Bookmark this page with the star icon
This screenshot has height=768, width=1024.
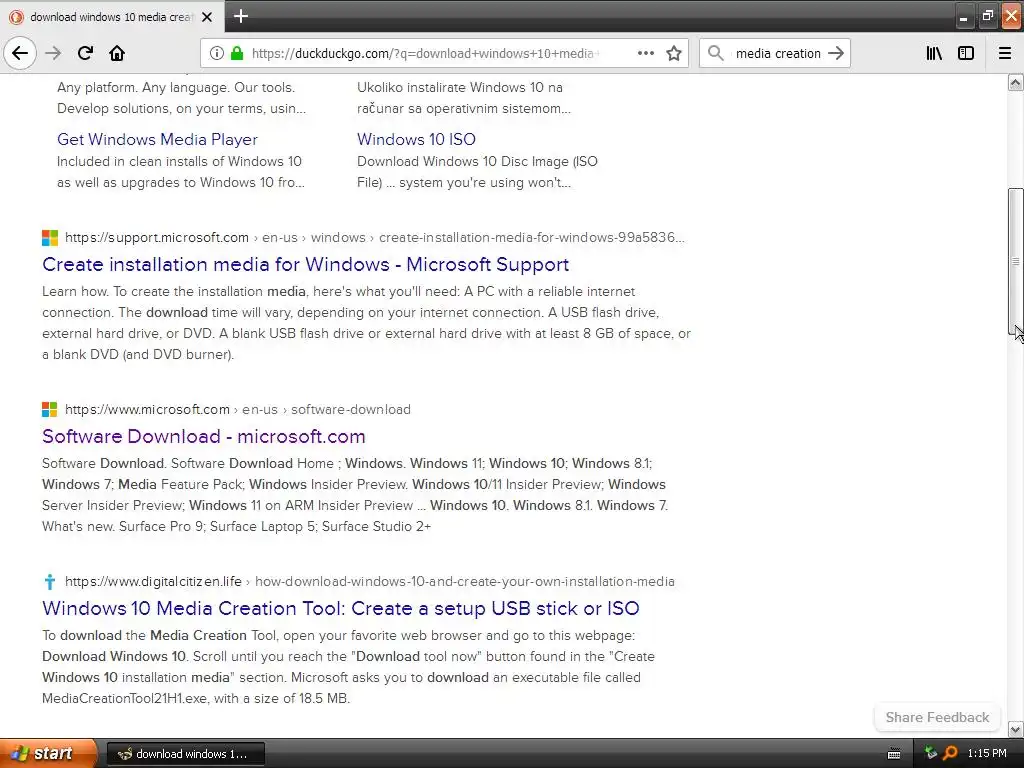pyautogui.click(x=674, y=53)
